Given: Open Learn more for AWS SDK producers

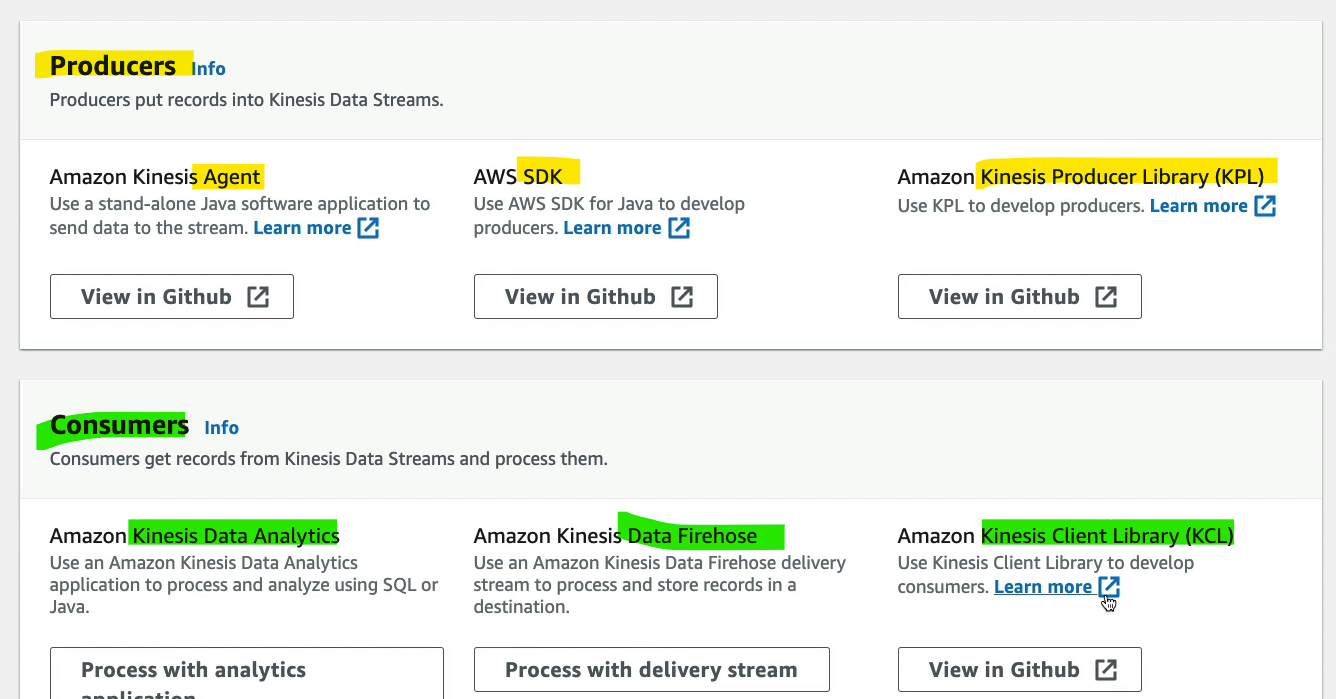Looking at the screenshot, I should pos(612,228).
